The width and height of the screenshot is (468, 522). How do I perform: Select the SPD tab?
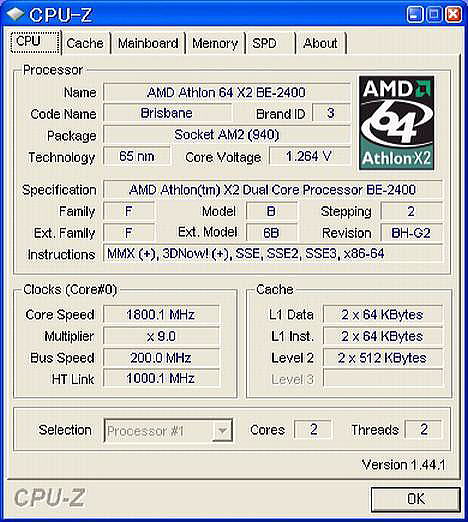coord(270,43)
